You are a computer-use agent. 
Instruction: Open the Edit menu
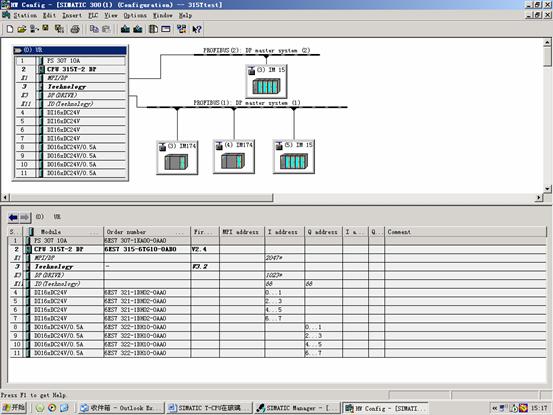point(49,16)
